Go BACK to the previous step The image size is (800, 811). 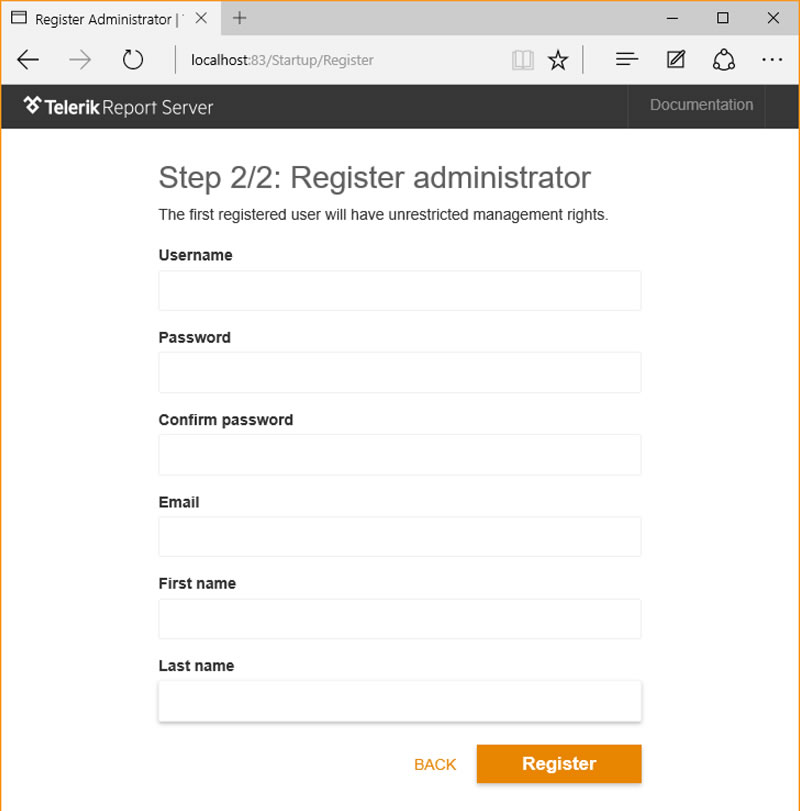(x=435, y=764)
